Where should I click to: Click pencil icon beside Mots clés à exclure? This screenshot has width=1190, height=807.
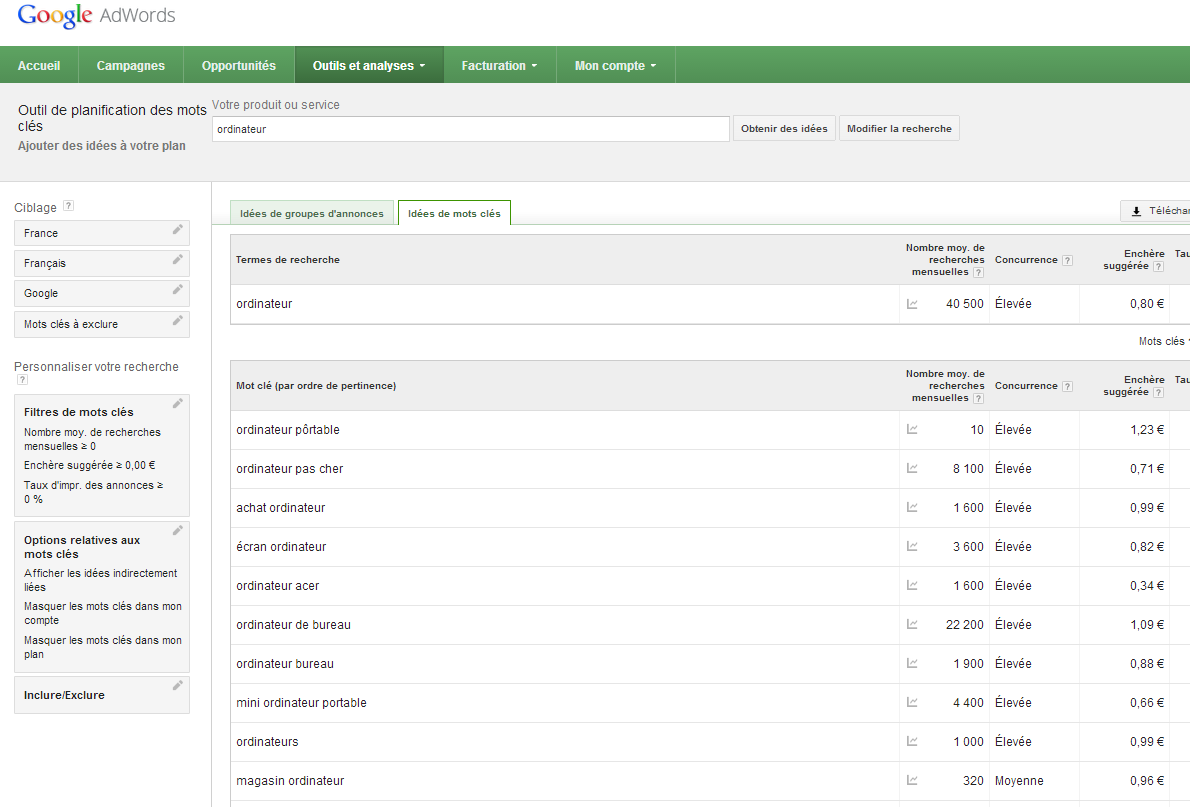point(177,321)
